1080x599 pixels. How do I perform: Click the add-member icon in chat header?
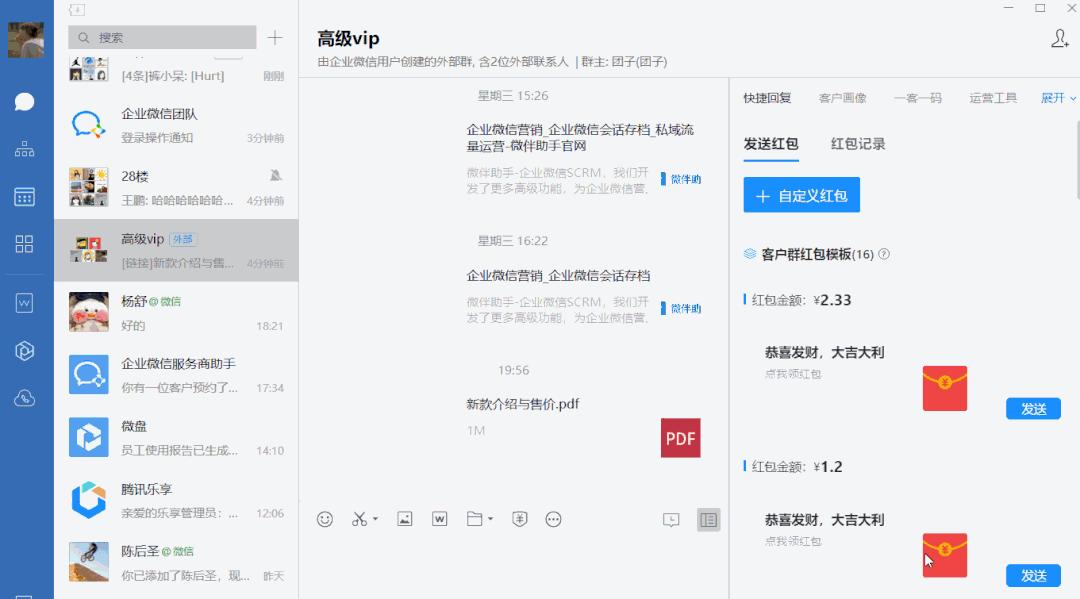[x=1059, y=39]
